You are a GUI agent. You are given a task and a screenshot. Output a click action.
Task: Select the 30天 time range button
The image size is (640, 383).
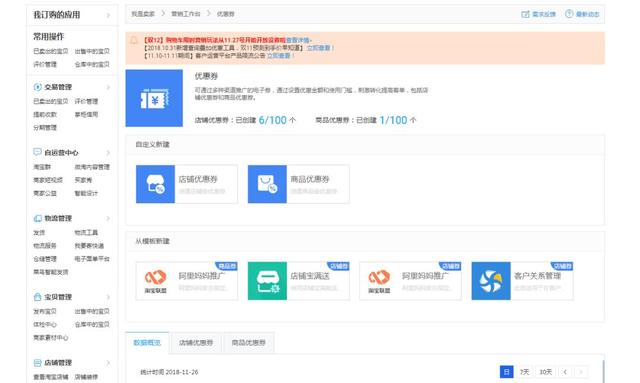[x=546, y=372]
